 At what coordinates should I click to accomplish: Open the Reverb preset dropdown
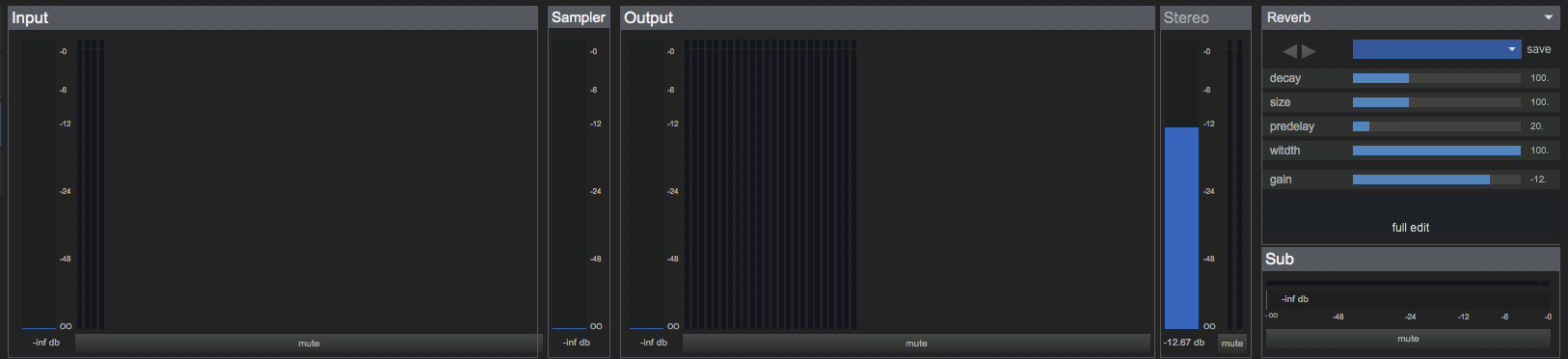(x=1437, y=49)
